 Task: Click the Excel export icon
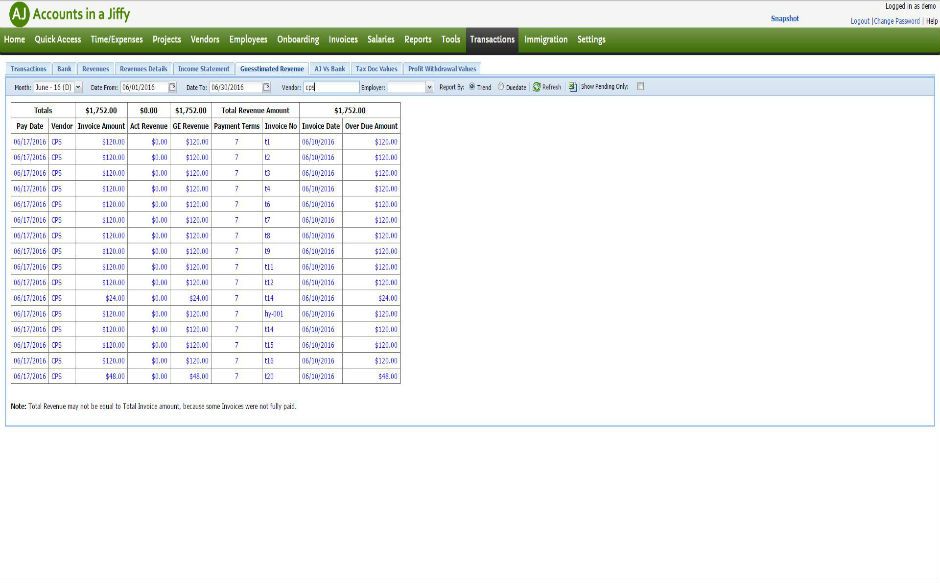point(573,87)
